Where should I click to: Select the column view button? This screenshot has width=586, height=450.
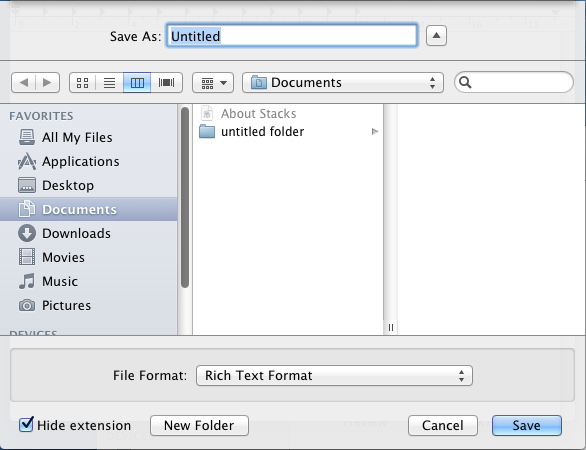(x=137, y=83)
